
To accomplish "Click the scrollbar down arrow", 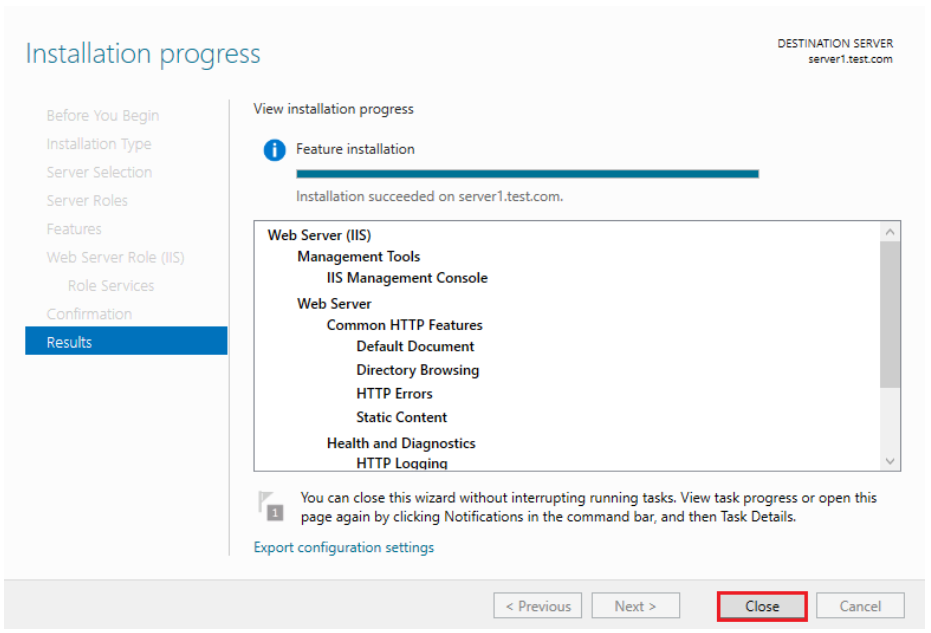I will pos(890,460).
